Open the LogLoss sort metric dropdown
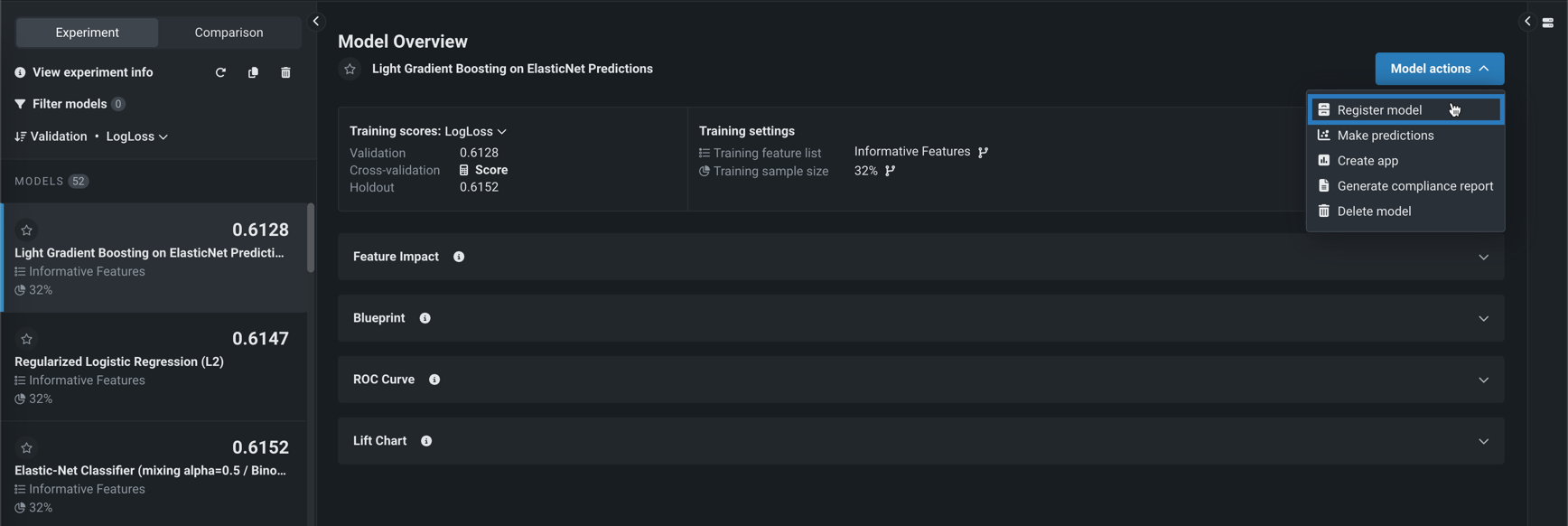This screenshot has width=1568, height=526. 137,136
